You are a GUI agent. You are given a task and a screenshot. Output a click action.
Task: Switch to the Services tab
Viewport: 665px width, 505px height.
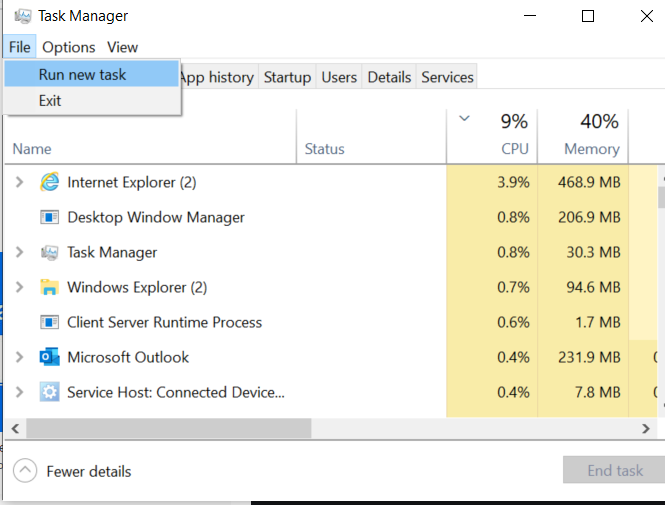click(x=447, y=77)
